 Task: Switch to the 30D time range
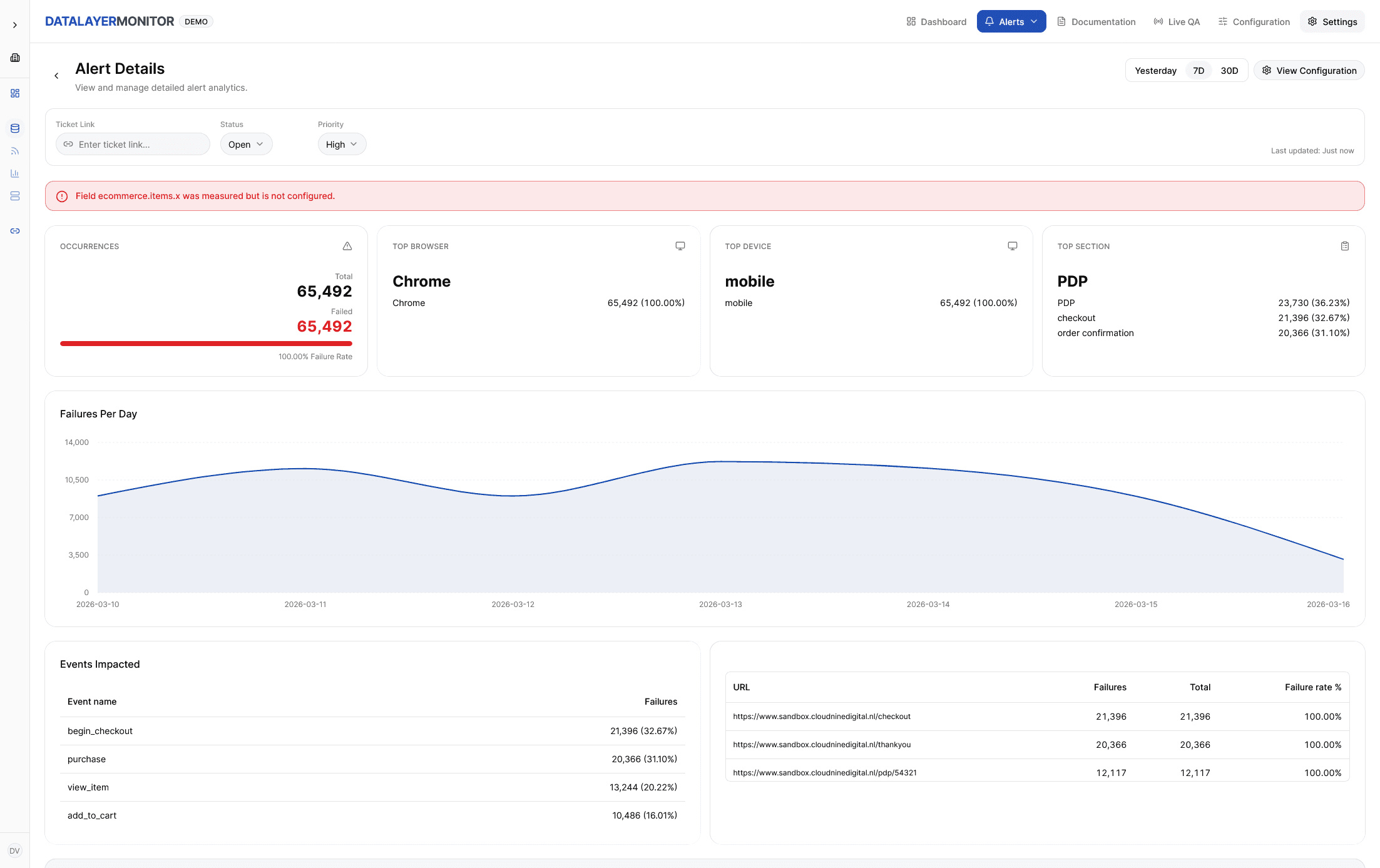click(x=1229, y=71)
